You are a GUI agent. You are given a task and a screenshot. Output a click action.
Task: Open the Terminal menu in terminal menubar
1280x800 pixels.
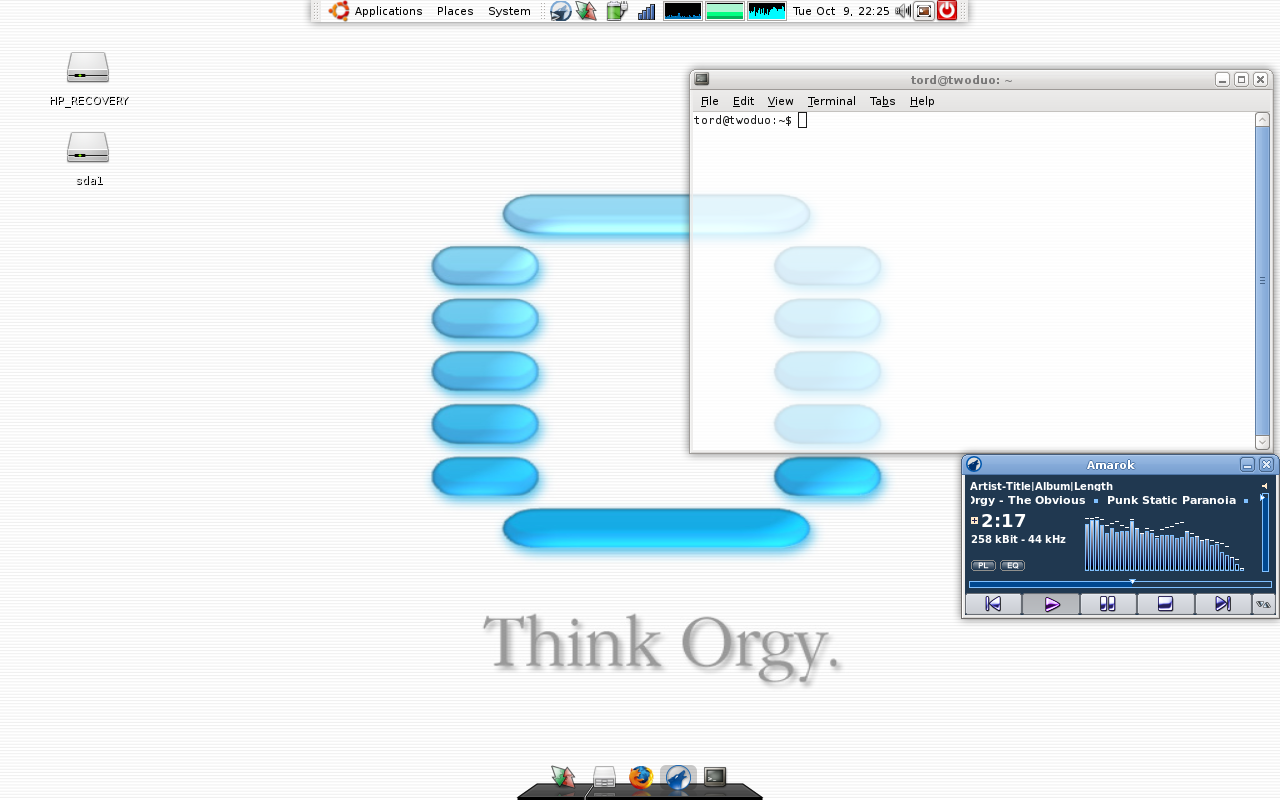[831, 101]
